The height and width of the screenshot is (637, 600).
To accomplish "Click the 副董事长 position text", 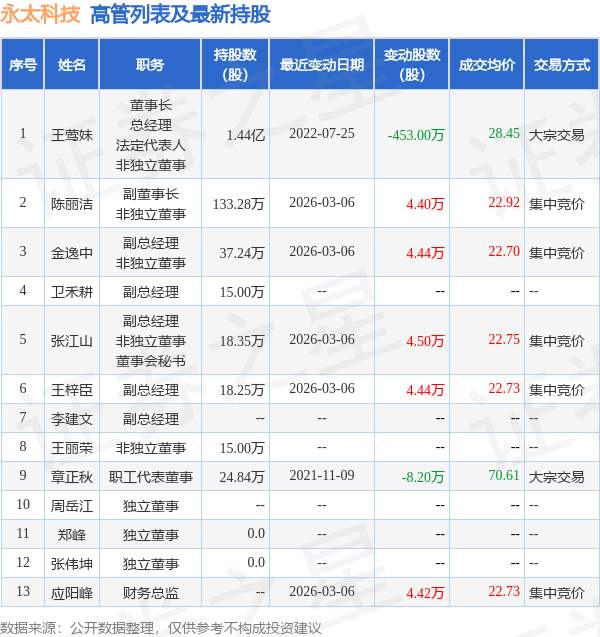I will (x=150, y=194).
